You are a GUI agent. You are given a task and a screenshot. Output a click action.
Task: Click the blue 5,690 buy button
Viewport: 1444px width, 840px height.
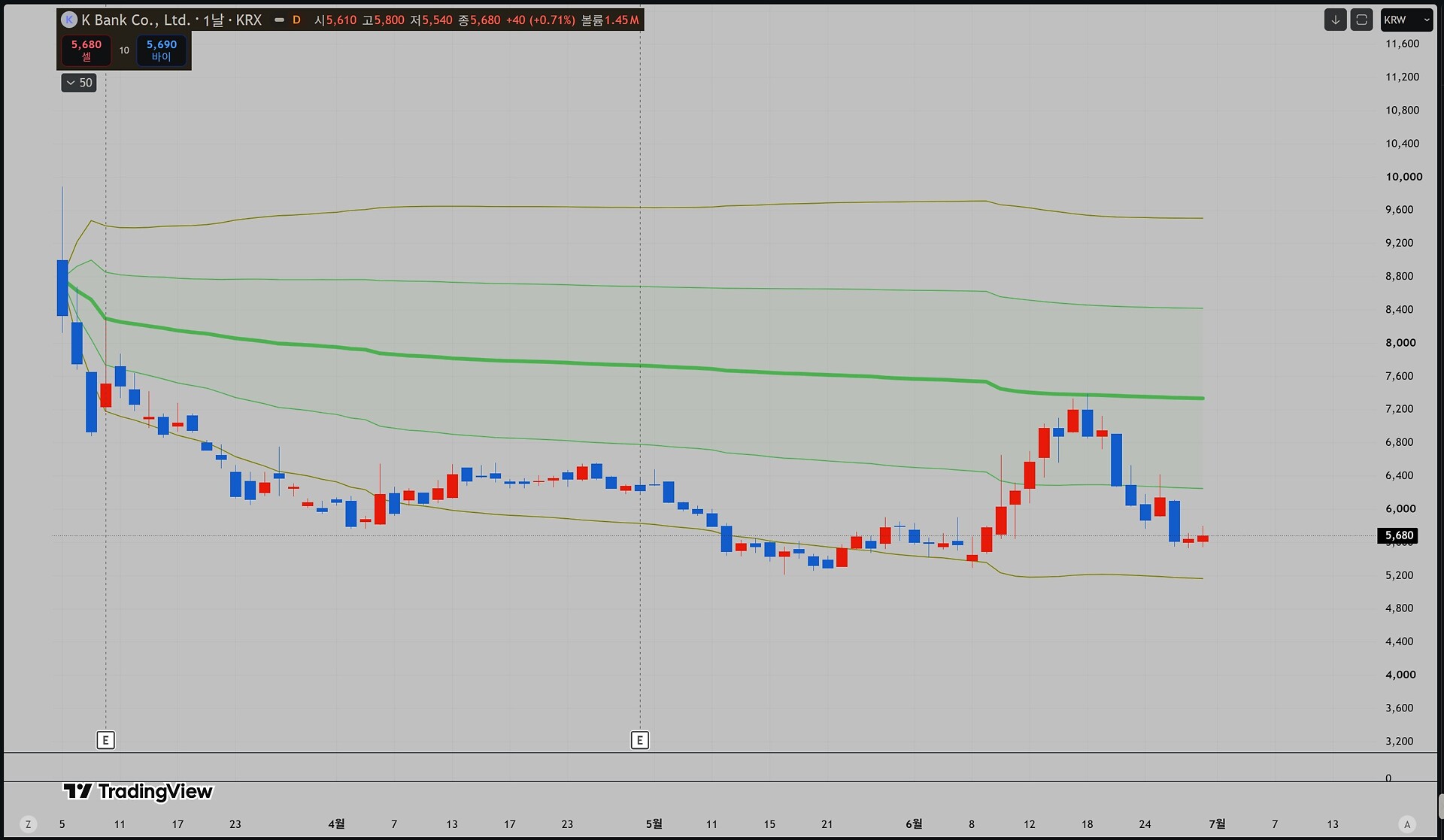tap(162, 50)
